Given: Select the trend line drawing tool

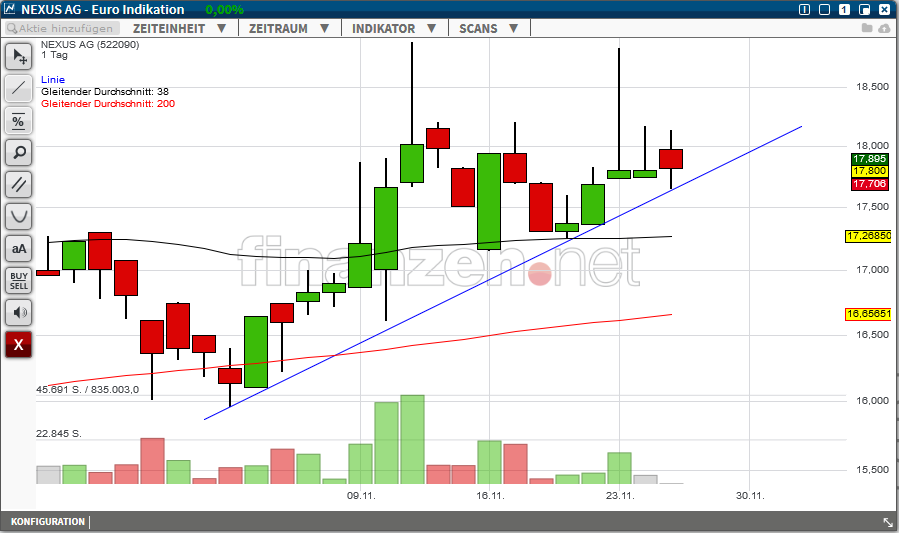Looking at the screenshot, I should coord(19,89).
